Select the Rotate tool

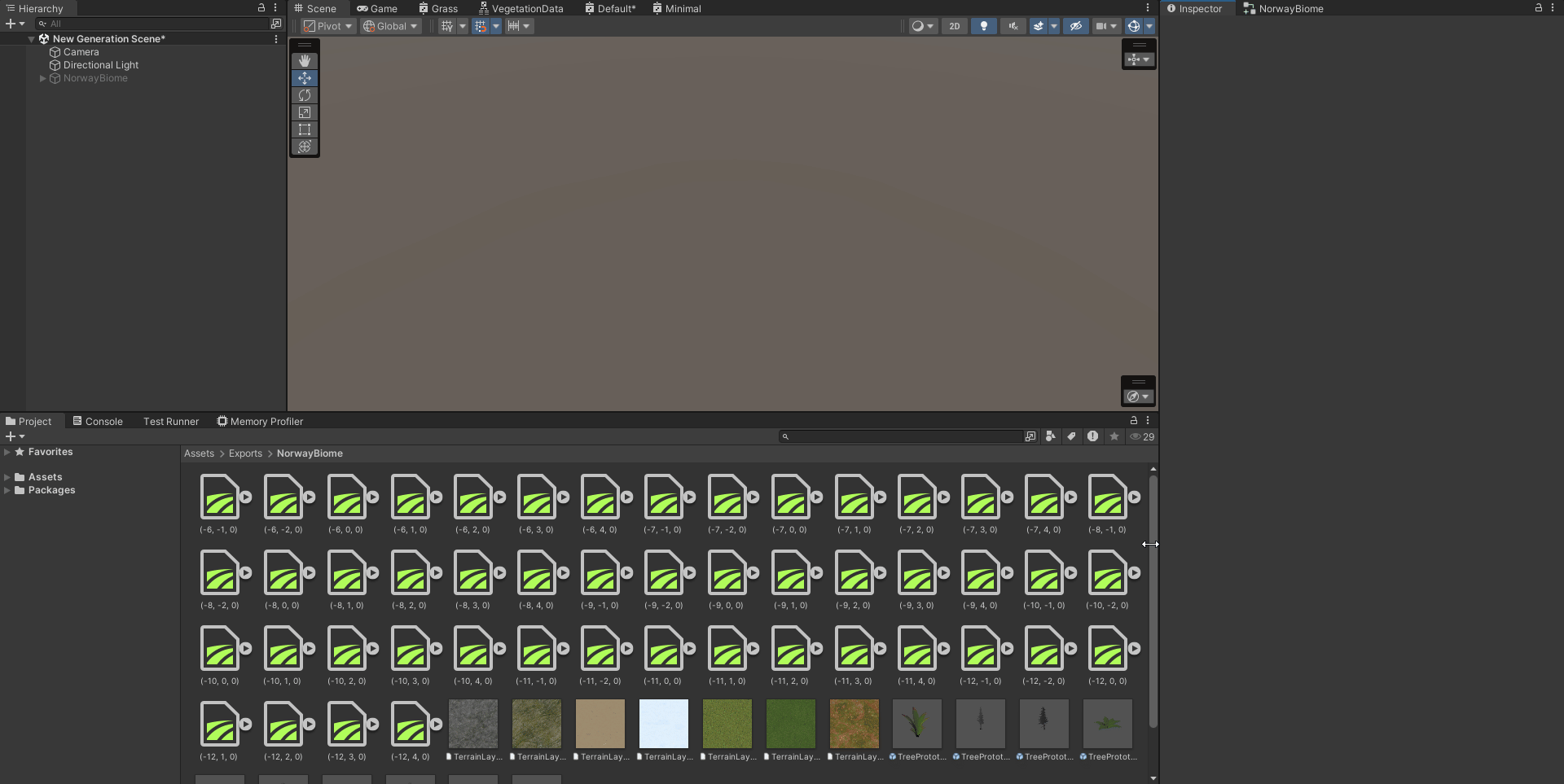click(x=305, y=95)
